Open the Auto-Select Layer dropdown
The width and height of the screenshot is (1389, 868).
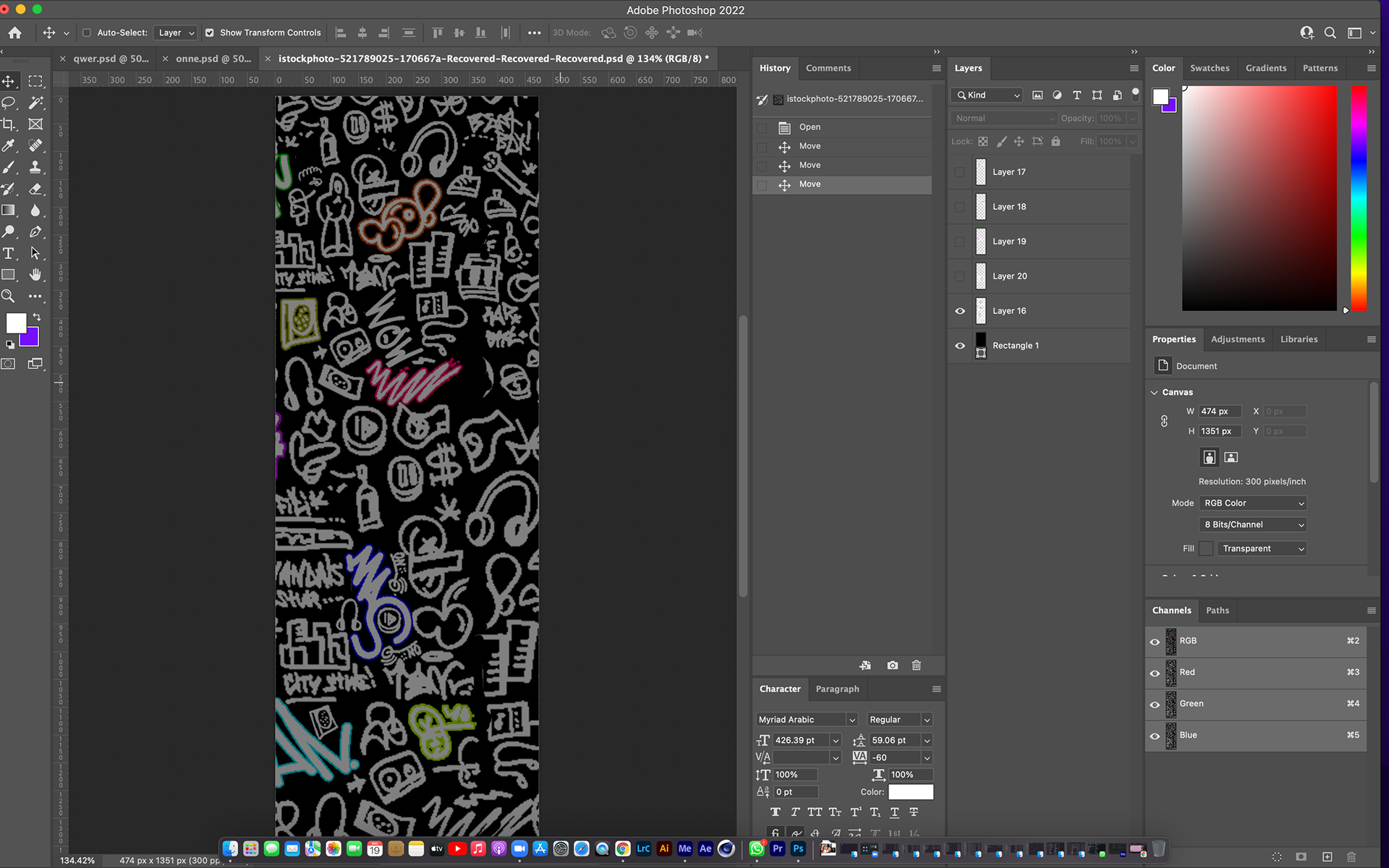(176, 33)
